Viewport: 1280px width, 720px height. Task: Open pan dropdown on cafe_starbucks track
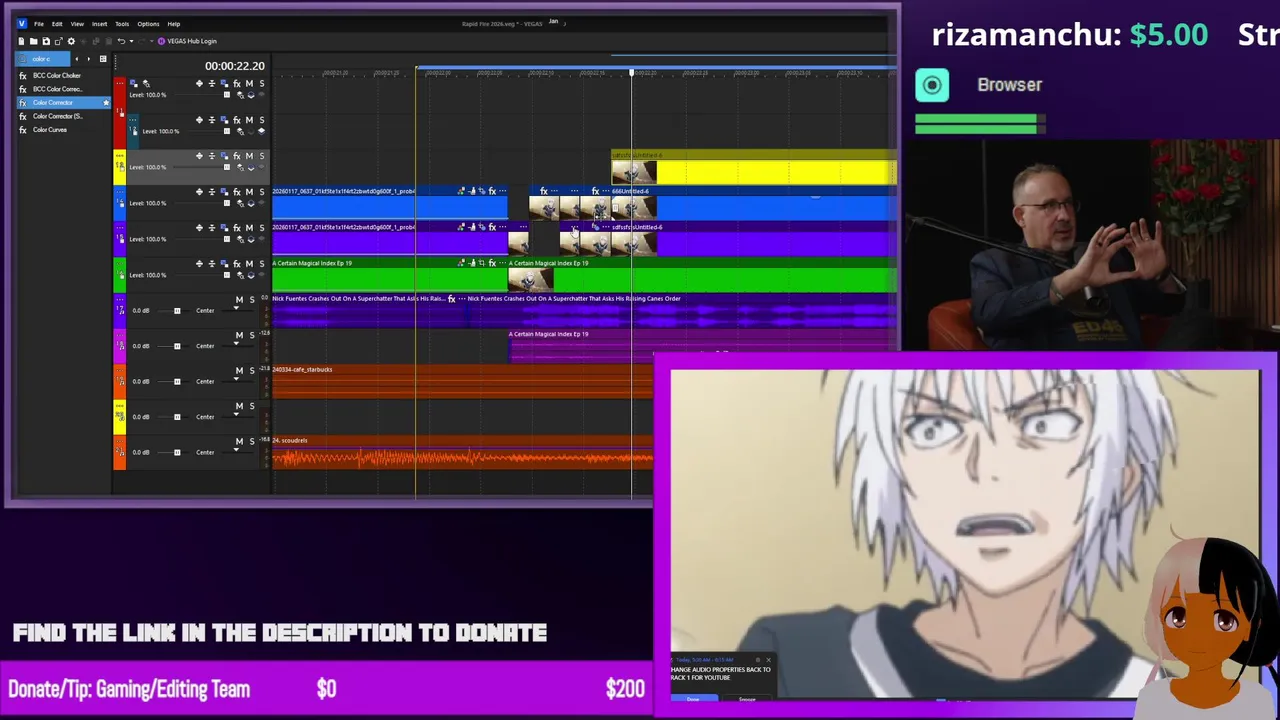coord(236,381)
